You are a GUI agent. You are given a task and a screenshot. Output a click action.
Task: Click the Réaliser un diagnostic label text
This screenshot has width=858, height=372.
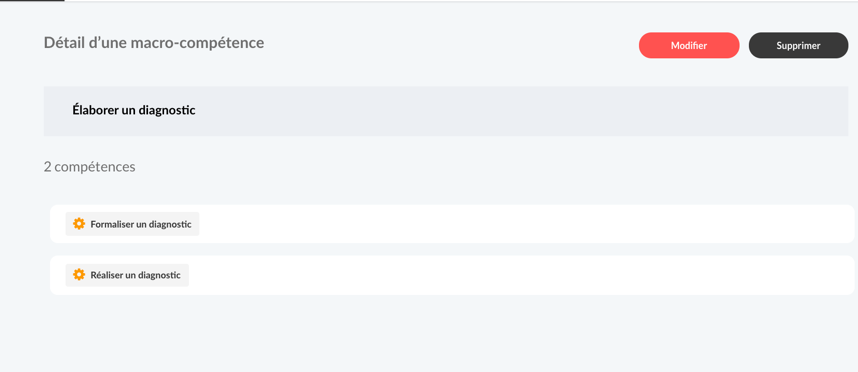click(x=136, y=275)
